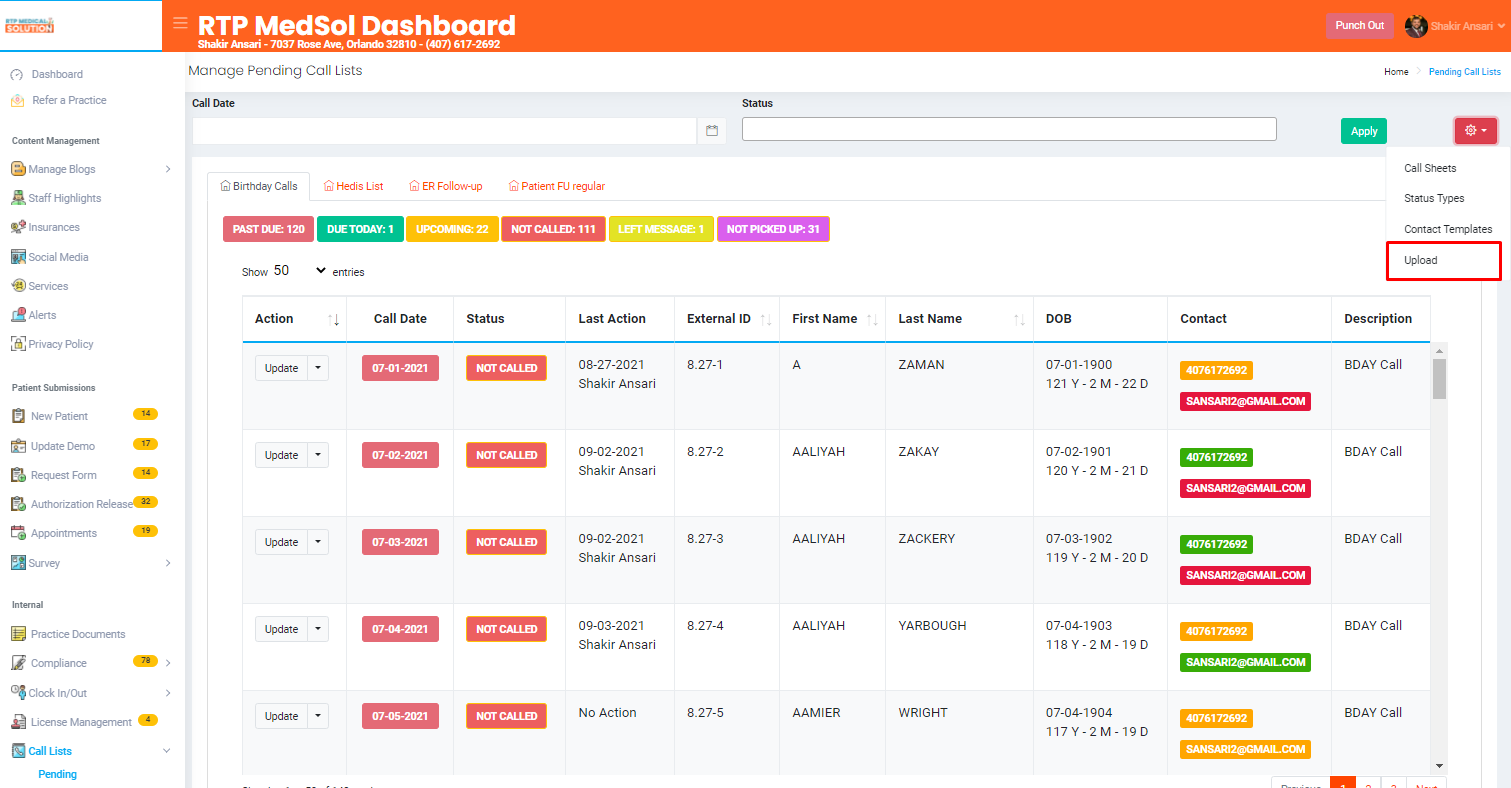Viewport: 1511px width, 788px height.
Task: Click the Request Form sidebar icon
Action: click(x=18, y=475)
